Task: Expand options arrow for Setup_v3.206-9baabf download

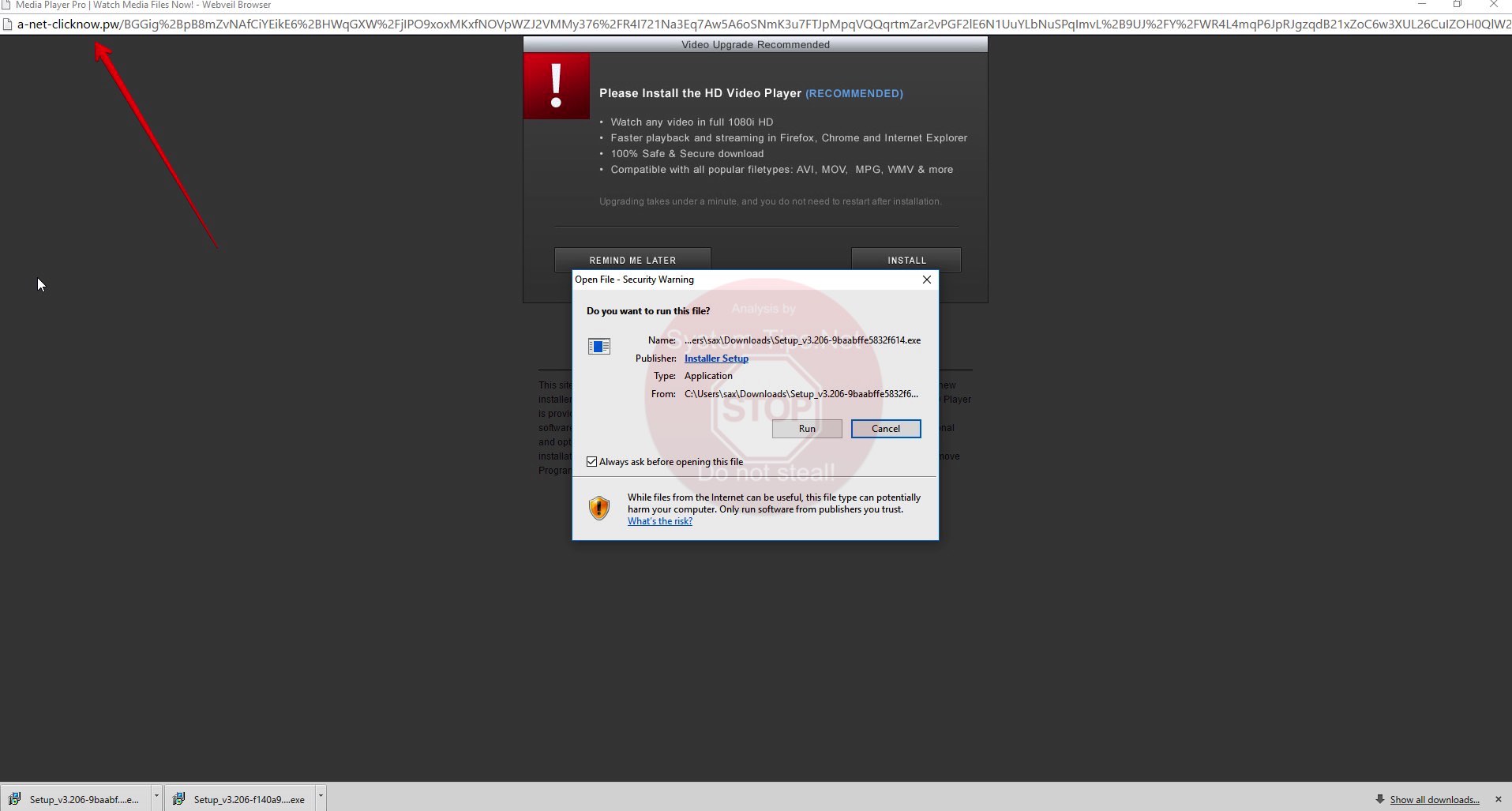Action: coord(156,797)
